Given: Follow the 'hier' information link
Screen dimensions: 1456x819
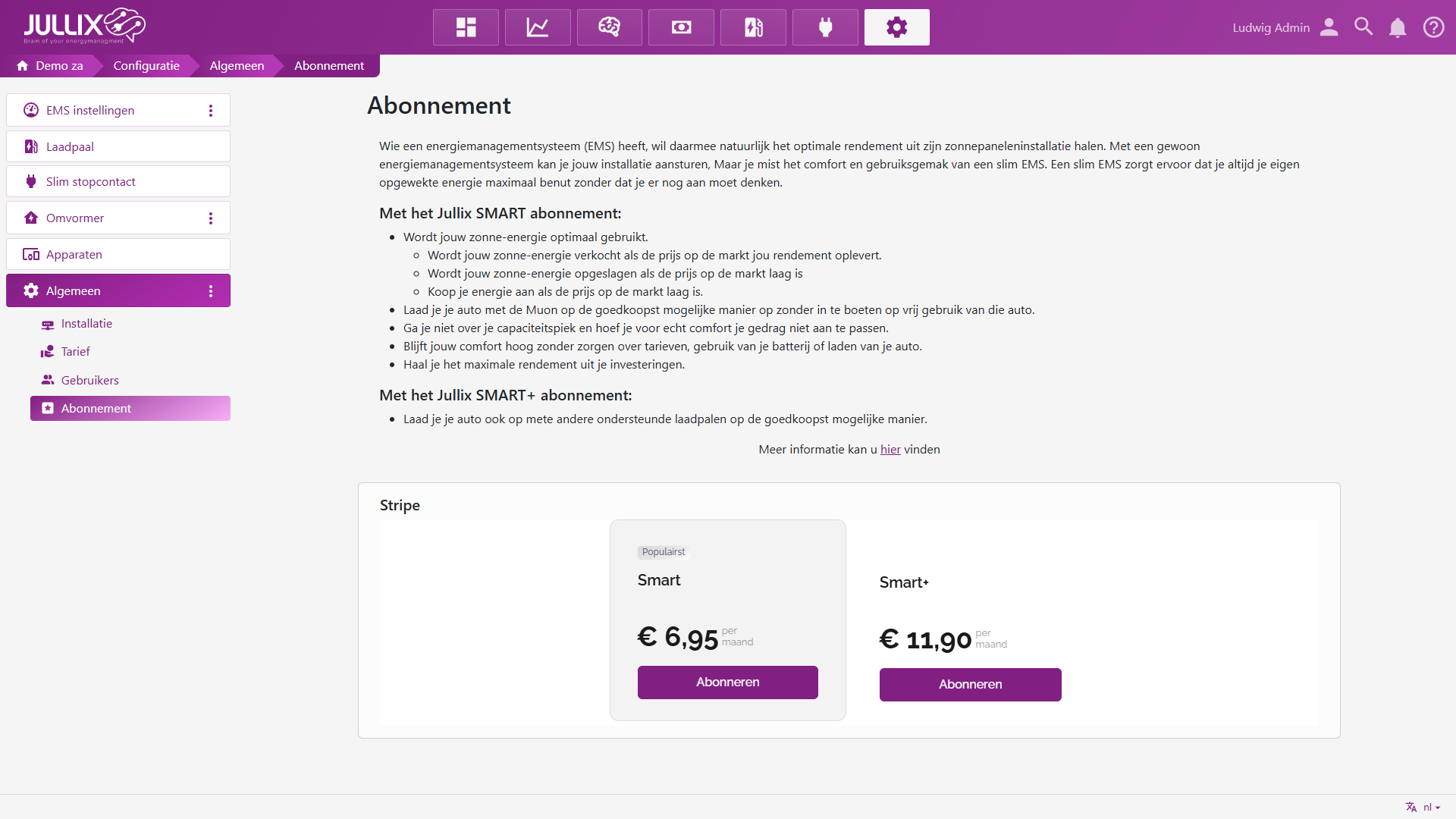Looking at the screenshot, I should click(x=890, y=450).
